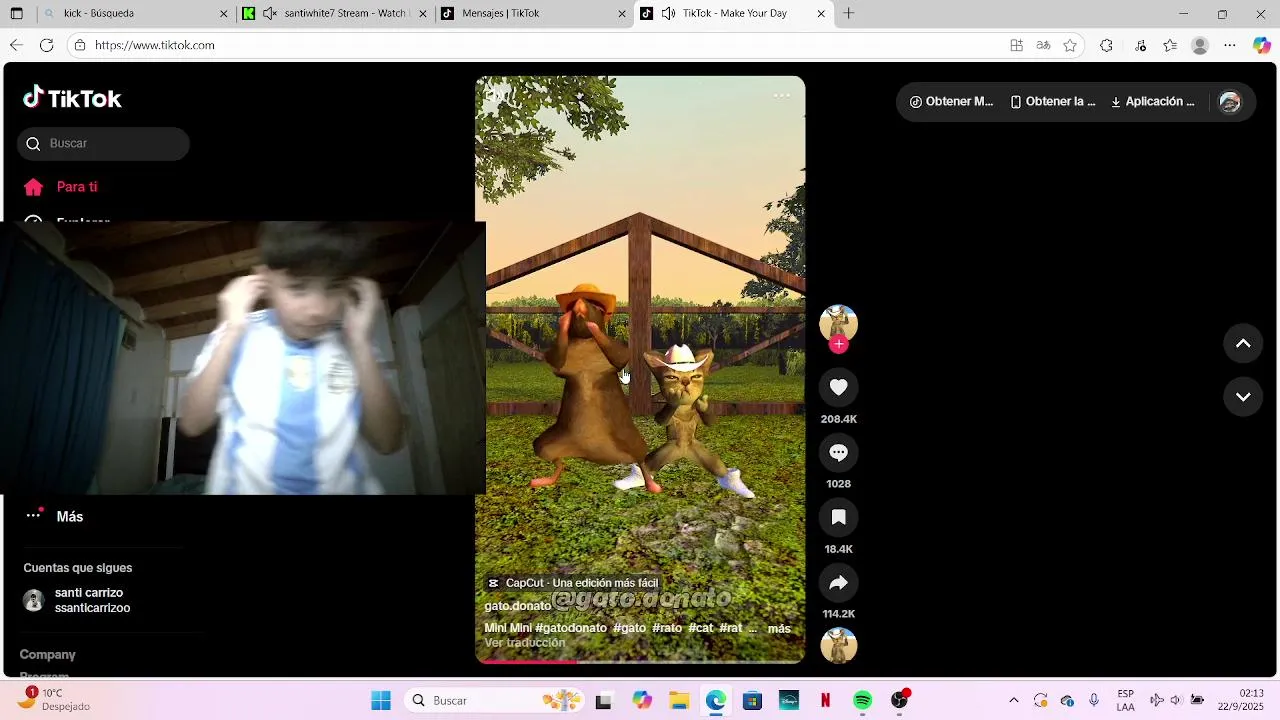Seek within the video progress bar
The height and width of the screenshot is (720, 1280).
click(x=640, y=660)
